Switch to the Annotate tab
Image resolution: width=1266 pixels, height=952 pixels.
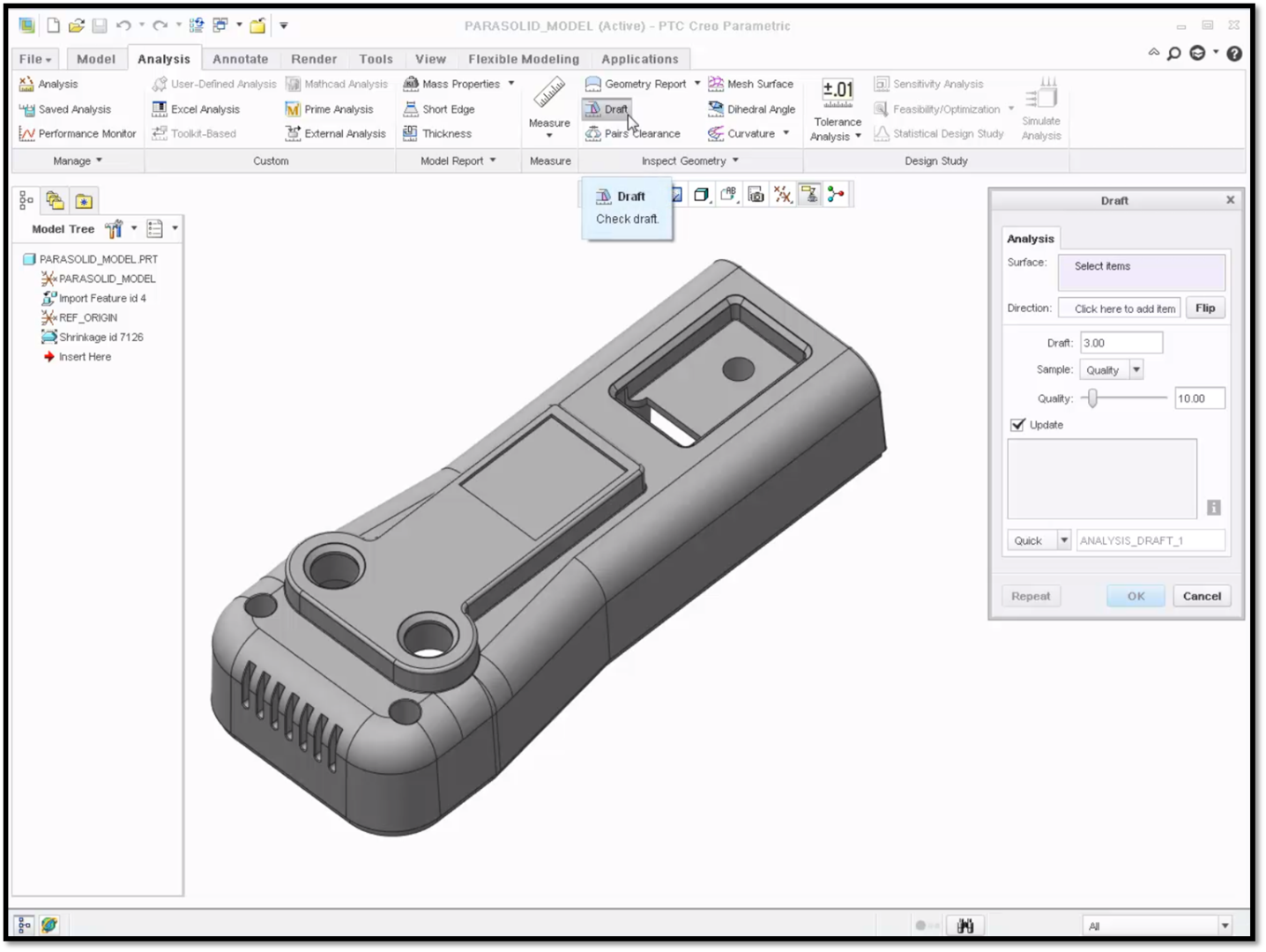click(241, 59)
